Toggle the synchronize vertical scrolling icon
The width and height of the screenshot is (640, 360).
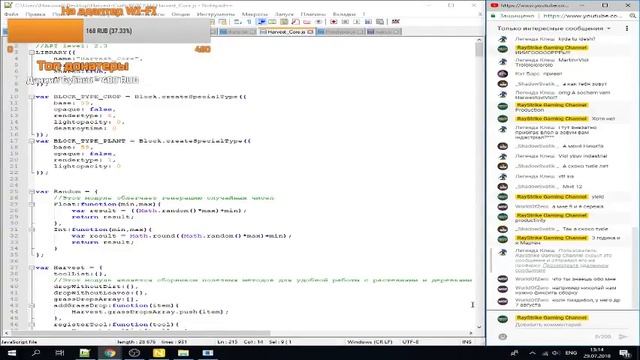[212, 22]
